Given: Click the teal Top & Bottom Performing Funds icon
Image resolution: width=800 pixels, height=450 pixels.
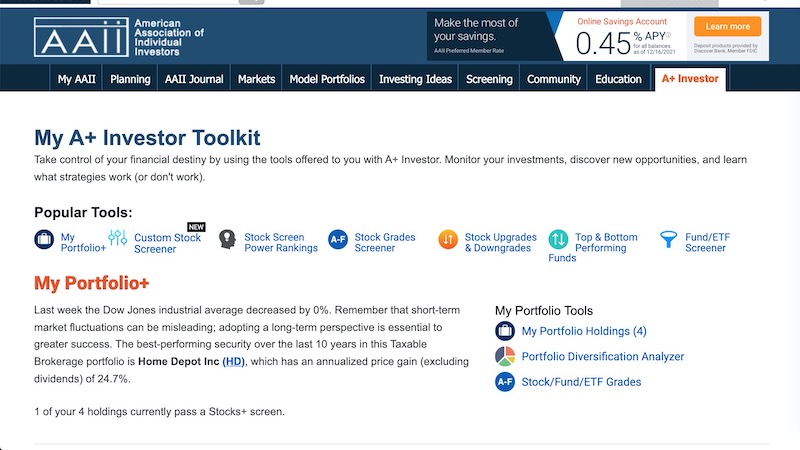Looking at the screenshot, I should click(x=558, y=239).
